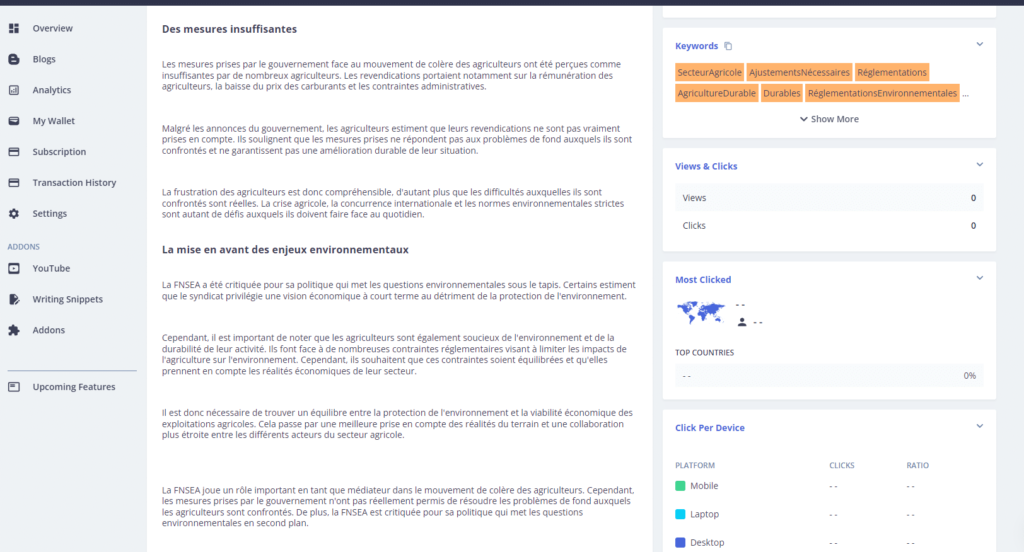Click the Keywords panel title

tap(696, 46)
